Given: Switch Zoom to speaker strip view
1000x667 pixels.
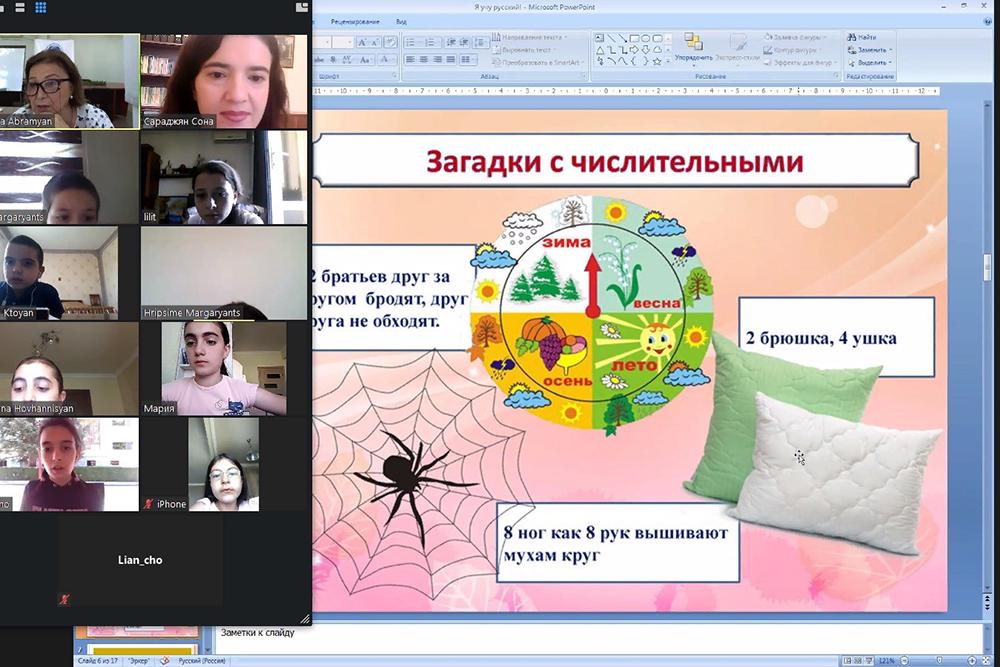Looking at the screenshot, I should pyautogui.click(x=20, y=8).
